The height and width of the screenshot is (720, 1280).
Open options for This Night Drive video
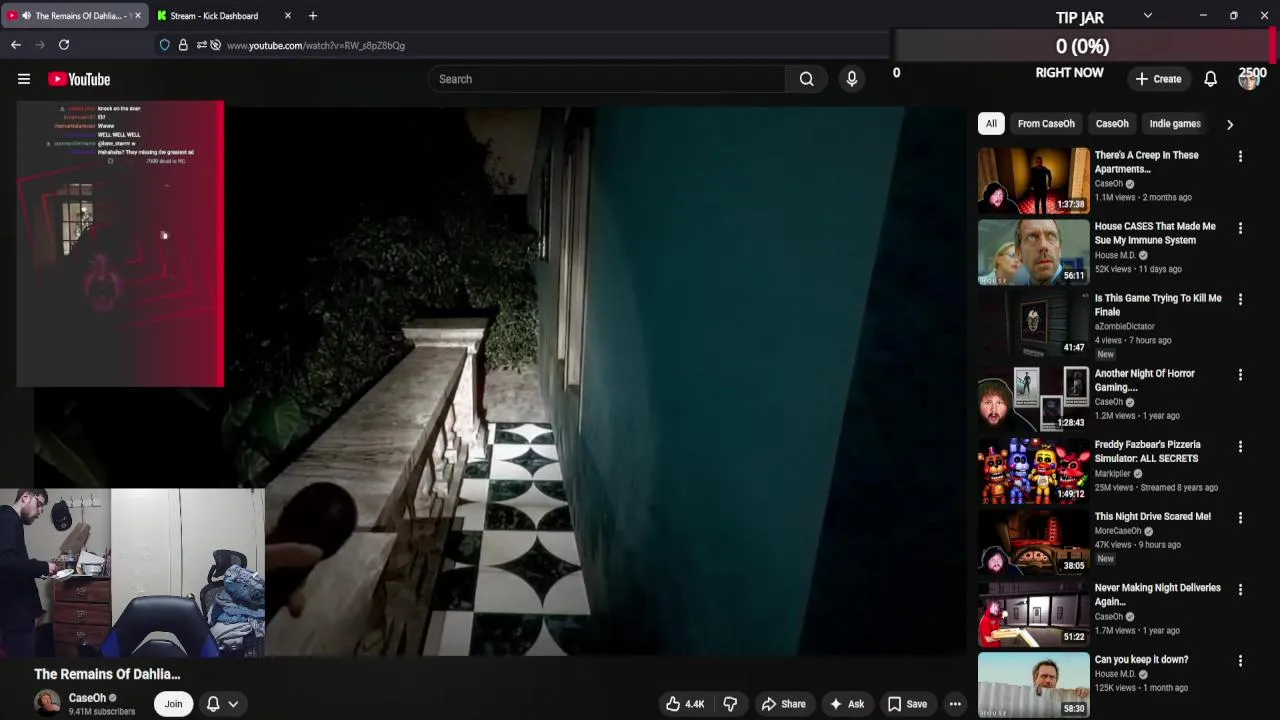[x=1240, y=518]
